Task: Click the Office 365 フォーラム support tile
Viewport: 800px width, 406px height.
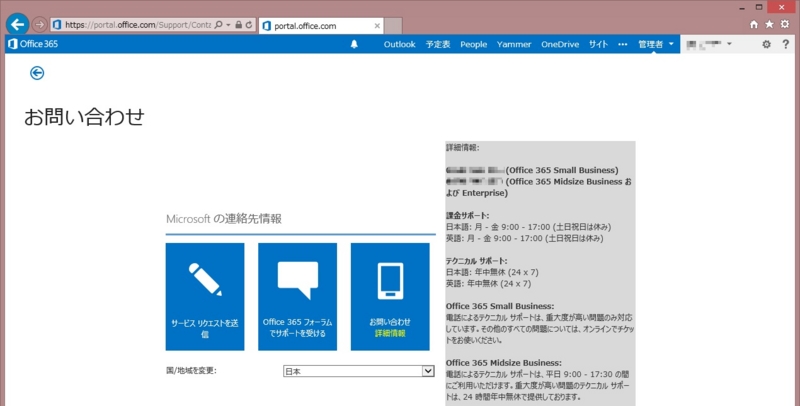Action: coord(297,296)
